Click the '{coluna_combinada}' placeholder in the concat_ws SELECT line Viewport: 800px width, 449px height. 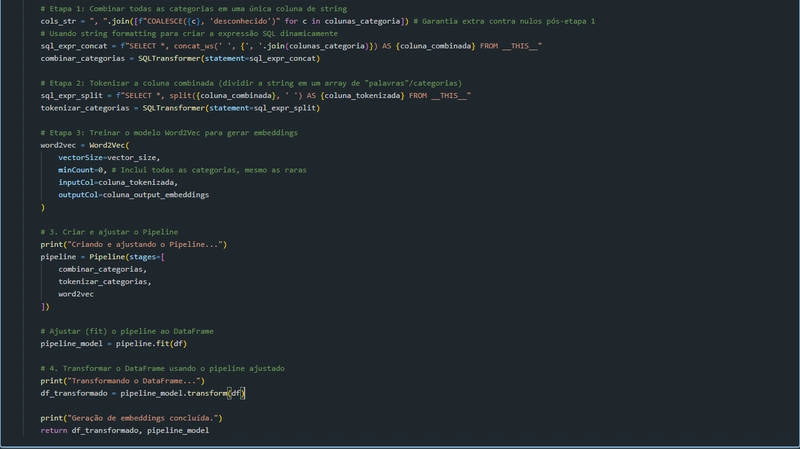tap(435, 46)
